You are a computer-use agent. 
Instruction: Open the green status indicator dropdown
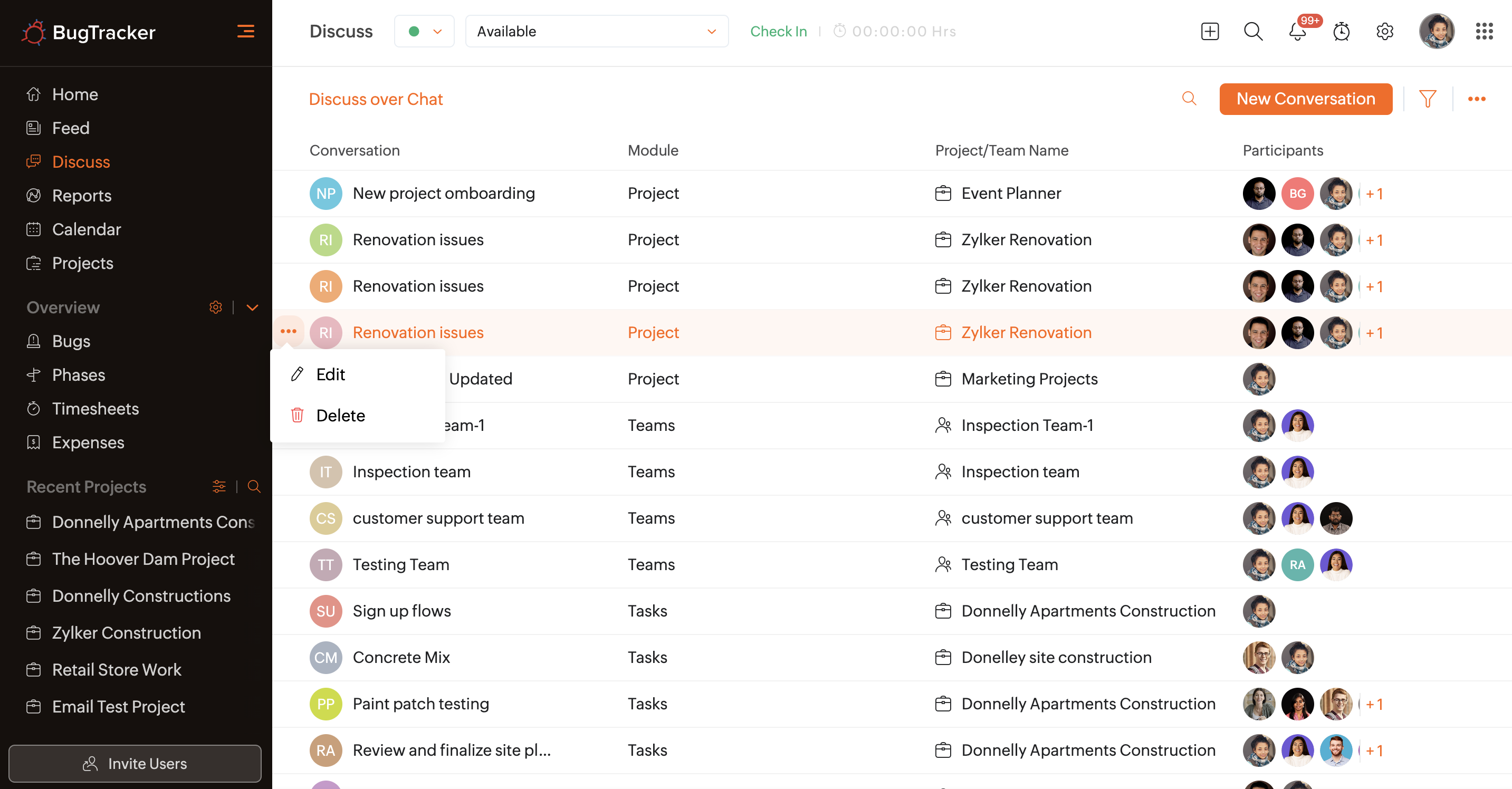[424, 32]
